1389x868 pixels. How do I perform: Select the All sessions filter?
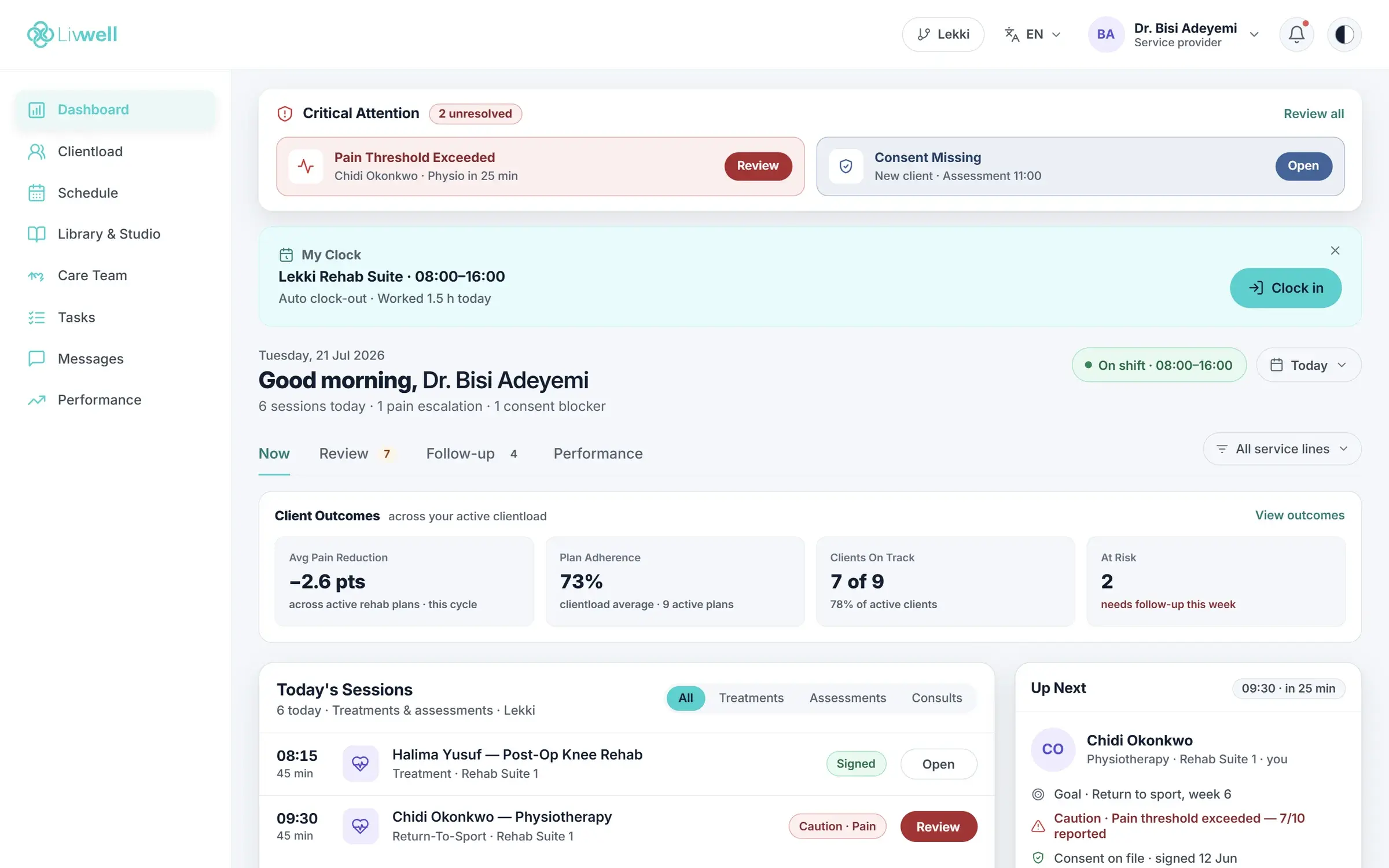tap(685, 698)
